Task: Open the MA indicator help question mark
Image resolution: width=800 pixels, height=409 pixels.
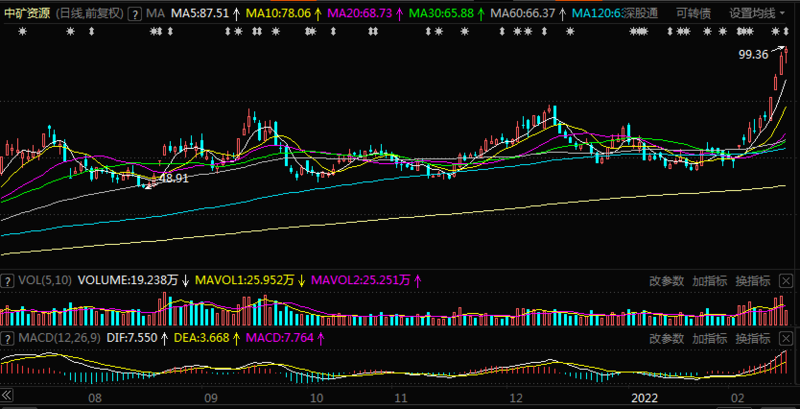Action: (x=134, y=14)
